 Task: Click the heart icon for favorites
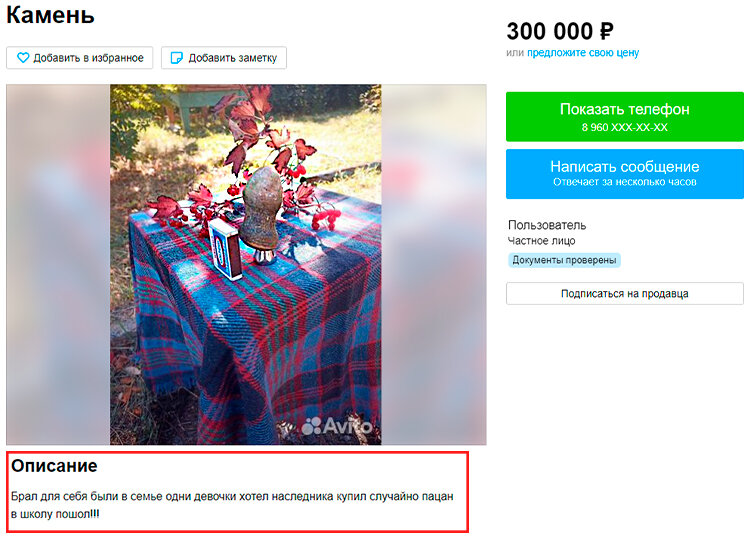[x=23, y=58]
